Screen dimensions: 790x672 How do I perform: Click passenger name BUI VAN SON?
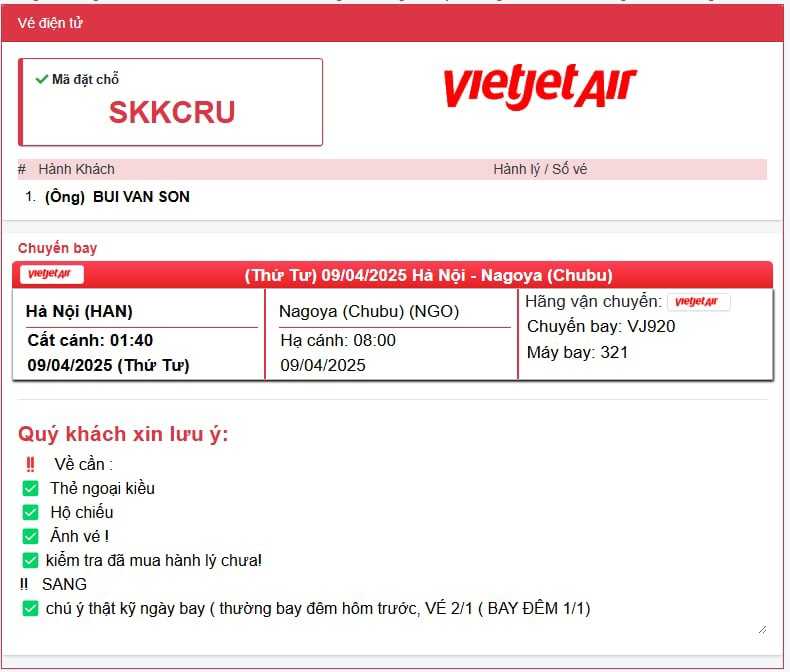141,197
